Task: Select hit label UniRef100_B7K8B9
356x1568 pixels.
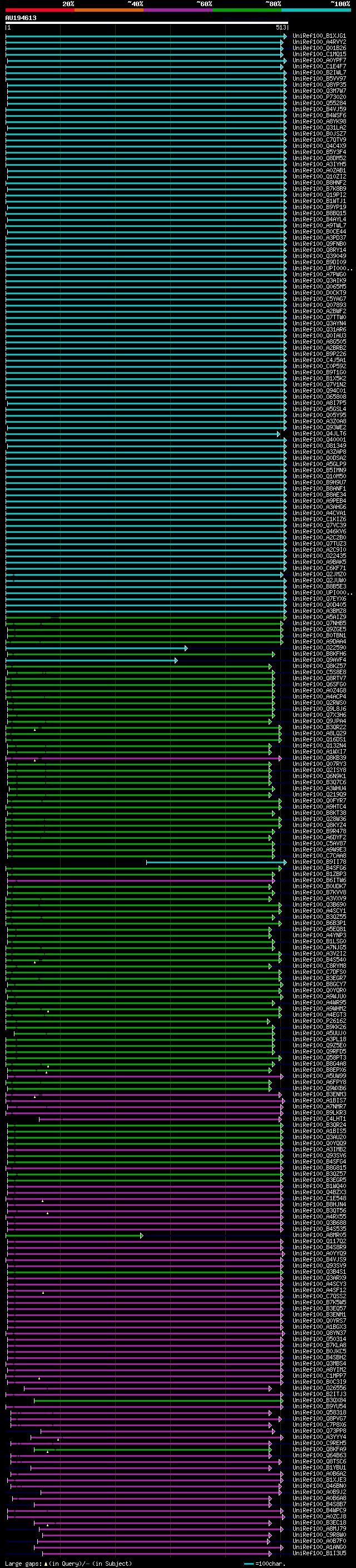Action: [x=319, y=189]
